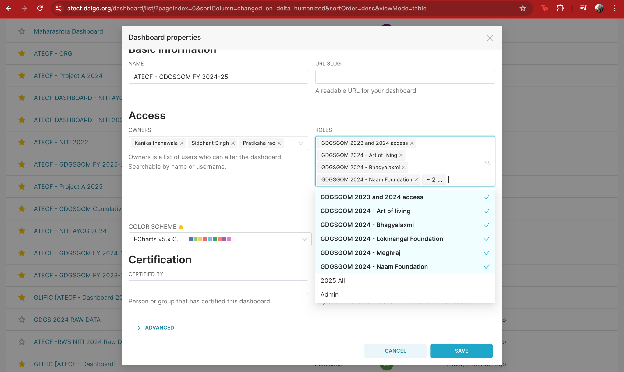624x372 pixels.
Task: Reload the page with the refresh icon
Action: point(40,8)
